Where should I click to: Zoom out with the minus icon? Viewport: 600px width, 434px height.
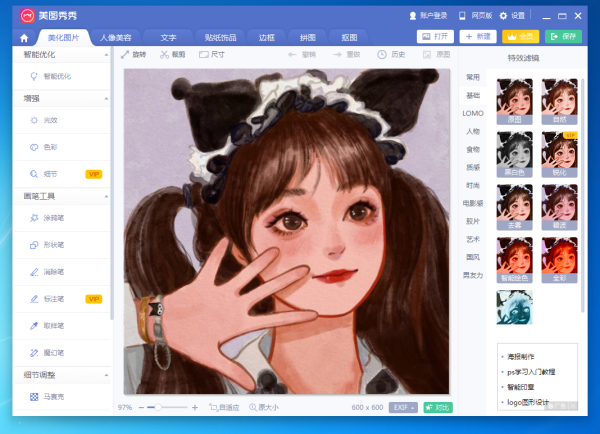coord(141,408)
